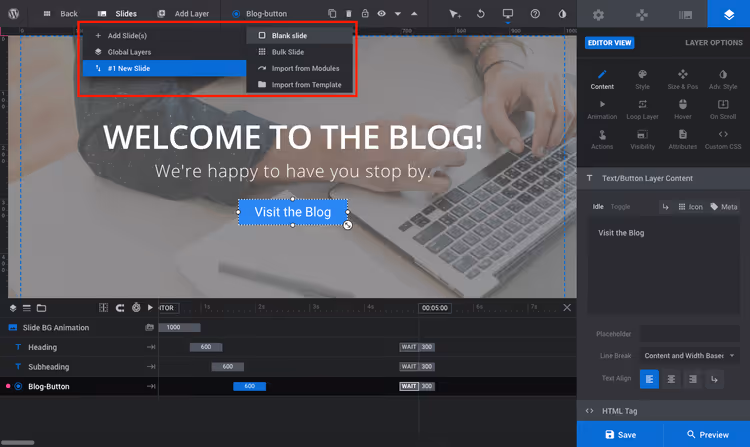
Task: Click the Placeholder input field
Action: point(690,334)
